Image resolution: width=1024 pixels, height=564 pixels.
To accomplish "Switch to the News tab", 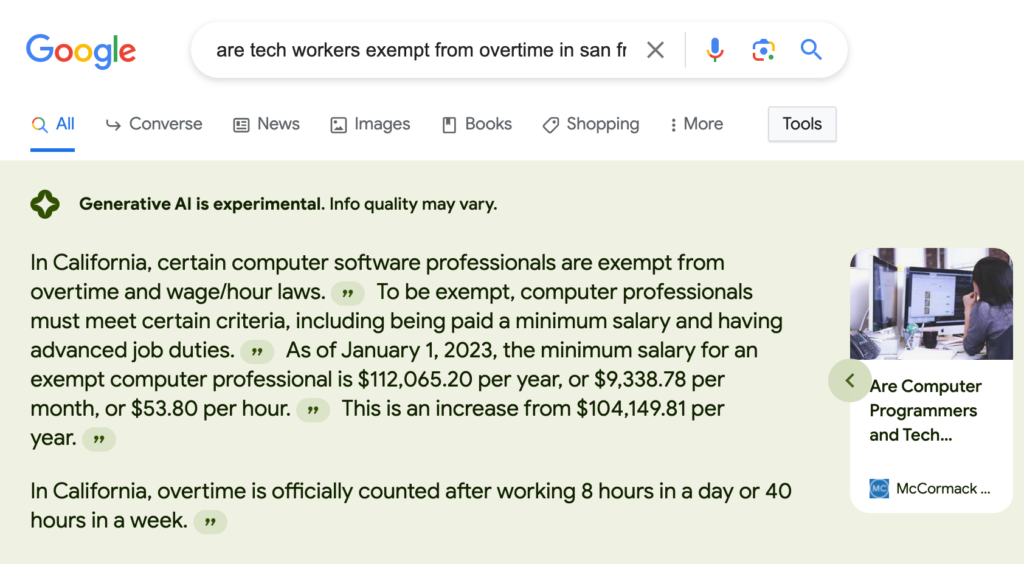I will pos(266,124).
